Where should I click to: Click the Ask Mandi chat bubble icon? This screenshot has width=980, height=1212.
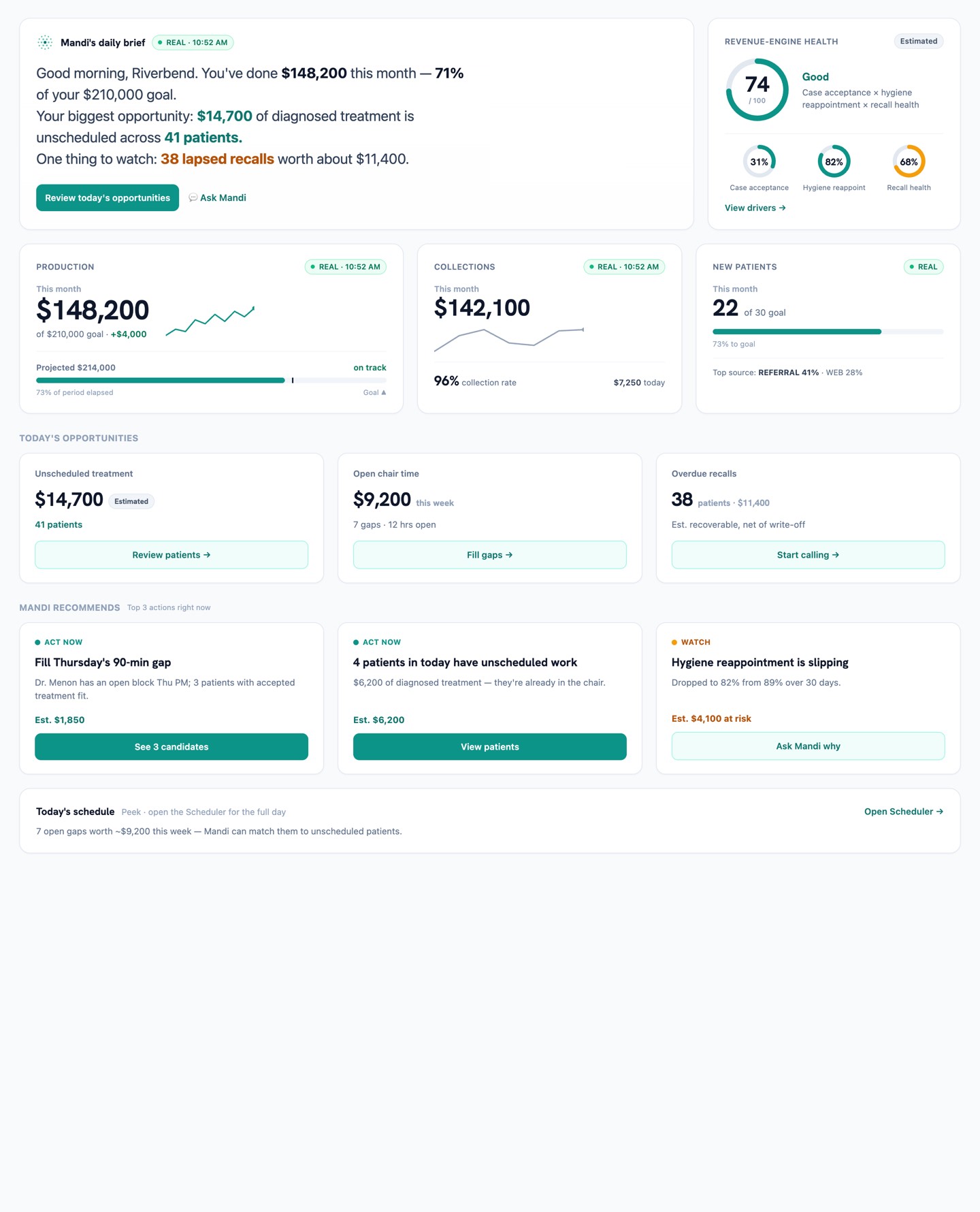click(193, 197)
